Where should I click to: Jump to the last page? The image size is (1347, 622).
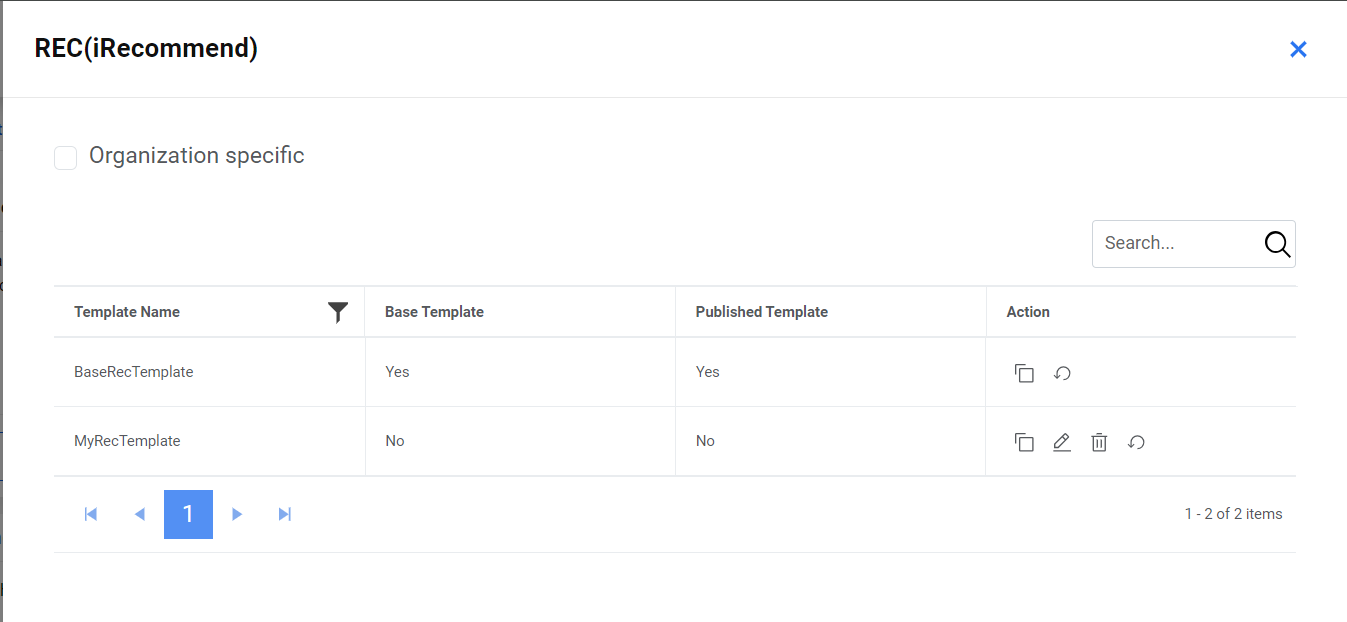pyautogui.click(x=285, y=514)
